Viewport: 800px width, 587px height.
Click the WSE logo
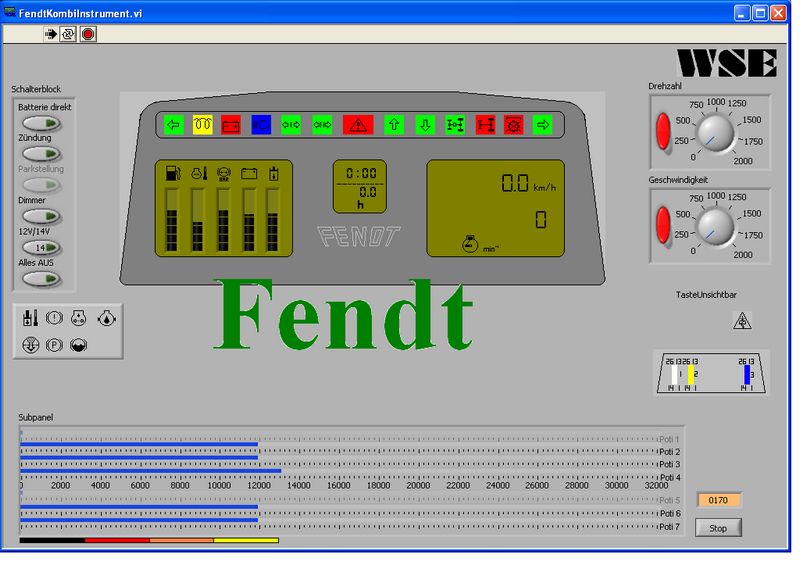(x=727, y=63)
